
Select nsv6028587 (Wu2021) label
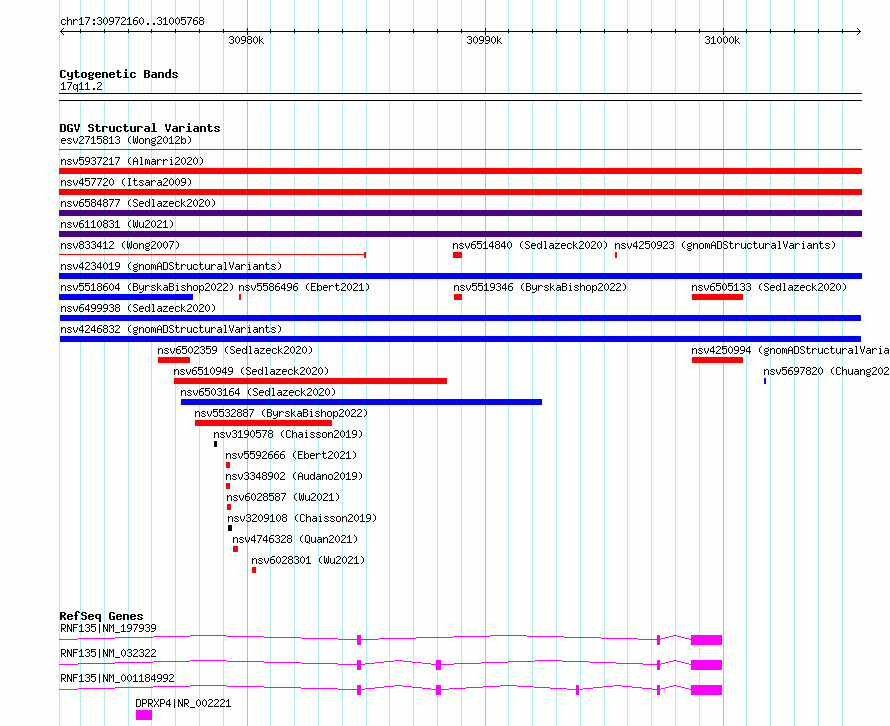(283, 497)
